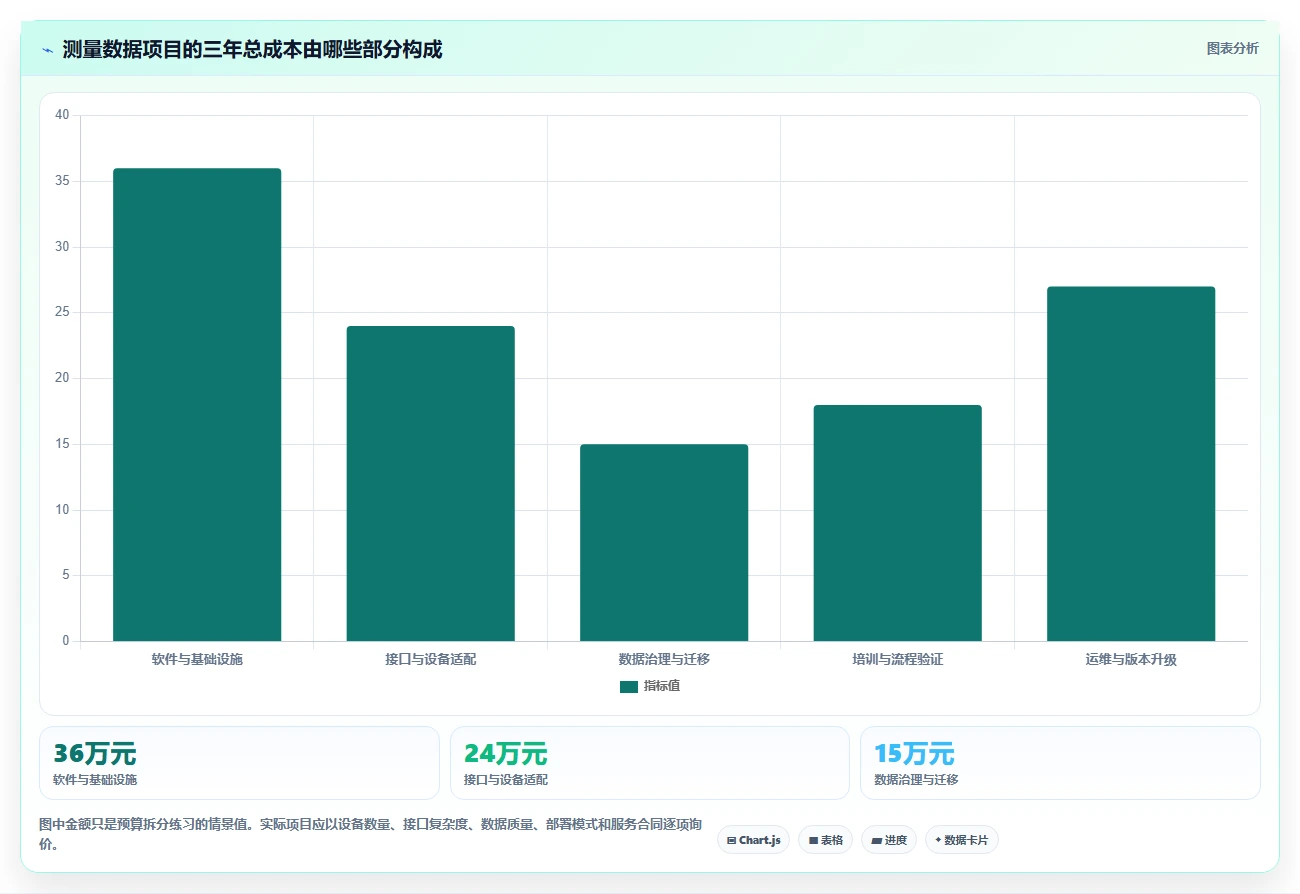Click the 数据治理与迁移 axis label
This screenshot has height=894, width=1300.
pos(664,660)
